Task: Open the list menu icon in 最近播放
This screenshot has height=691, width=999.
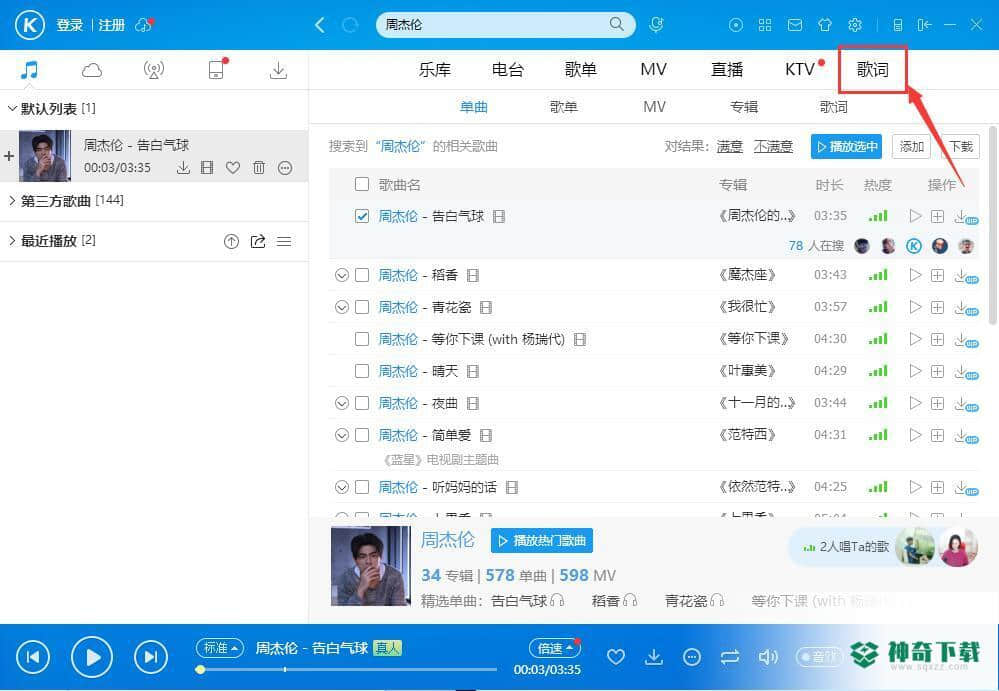Action: tap(284, 241)
